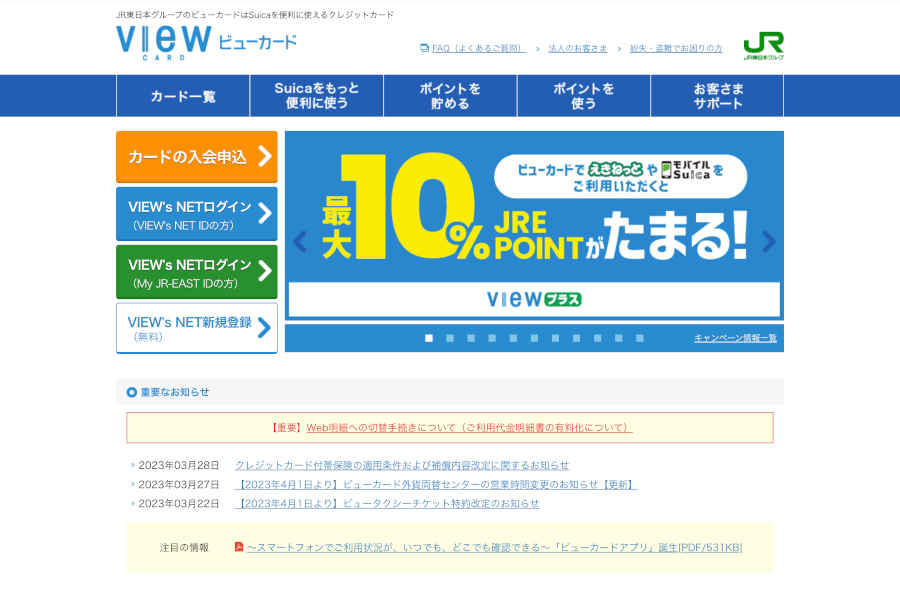Click the VIEW's NET新規登録 button
Screen dimensions: 900x600
(x=197, y=328)
